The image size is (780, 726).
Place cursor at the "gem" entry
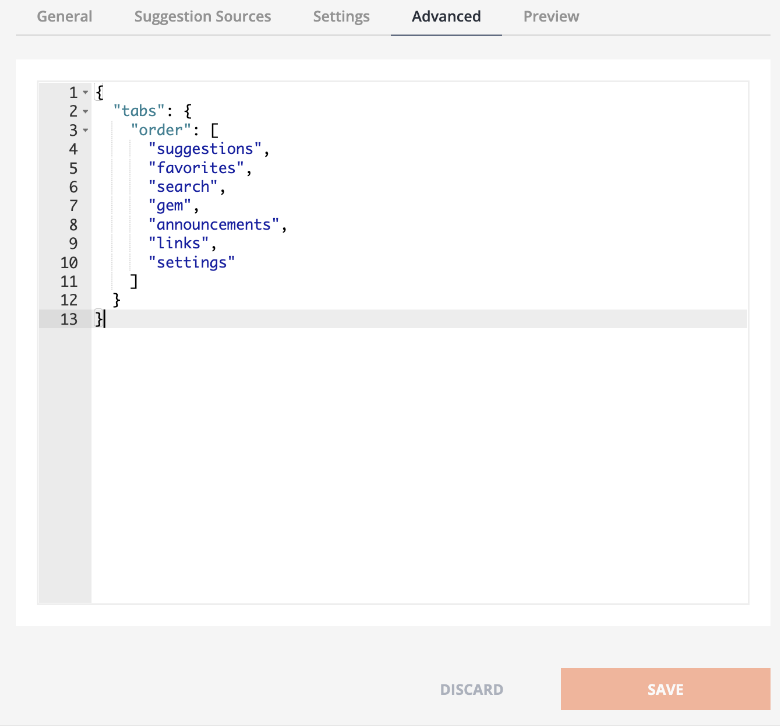(170, 206)
